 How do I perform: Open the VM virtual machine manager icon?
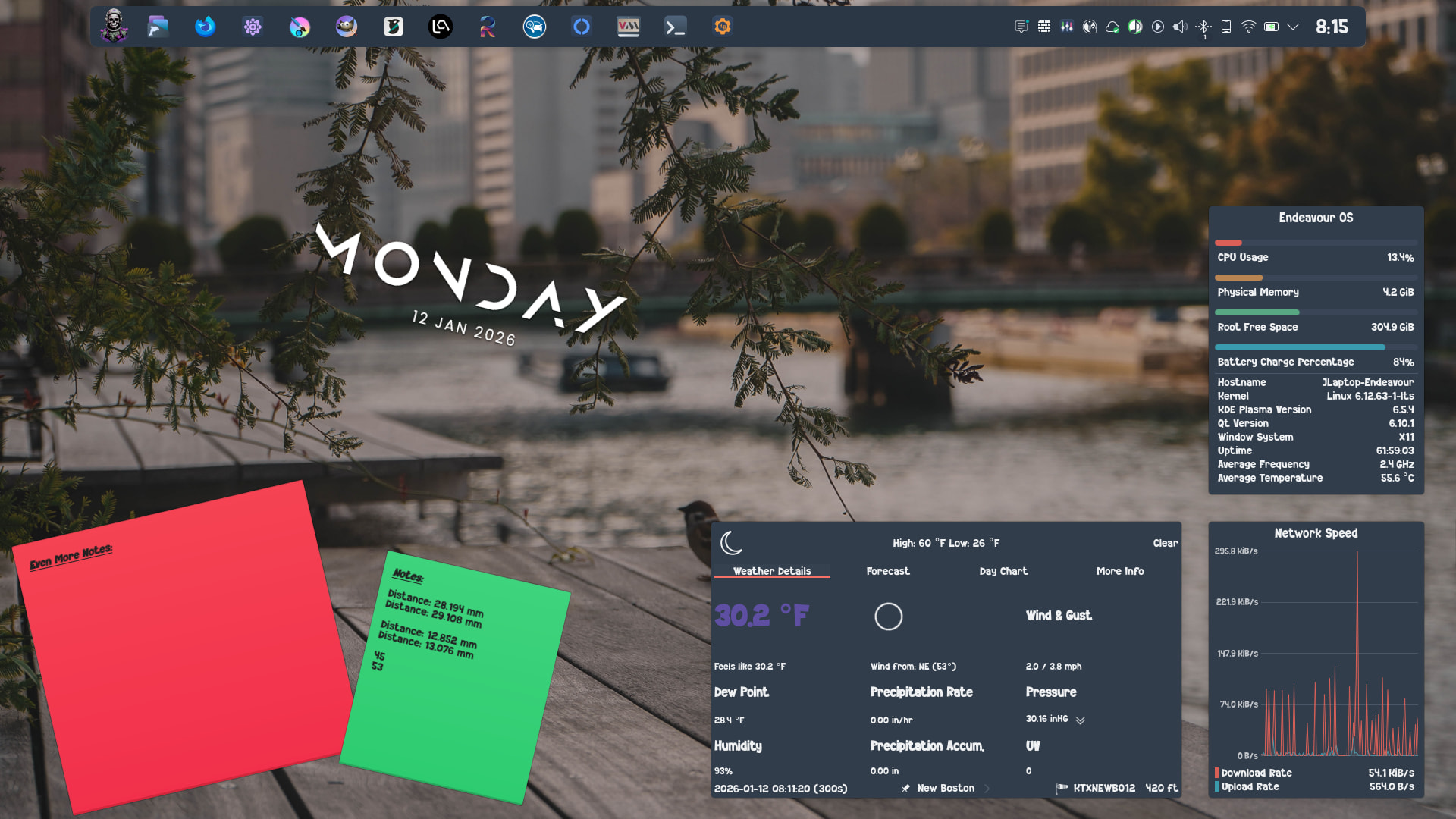(x=628, y=27)
